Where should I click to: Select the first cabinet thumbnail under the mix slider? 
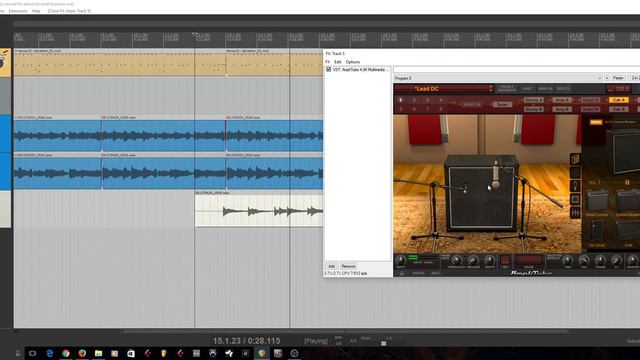[x=597, y=201]
